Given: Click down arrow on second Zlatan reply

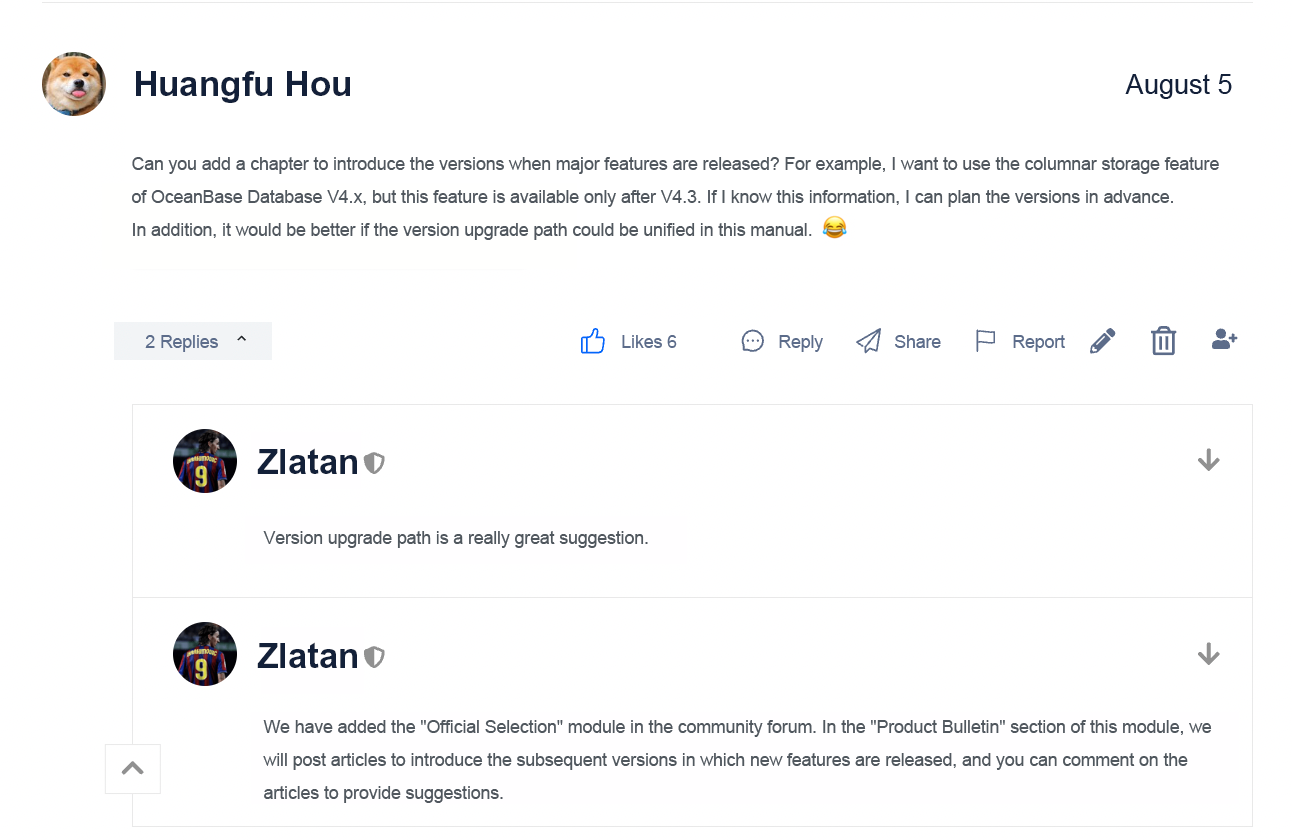Looking at the screenshot, I should coord(1209,654).
